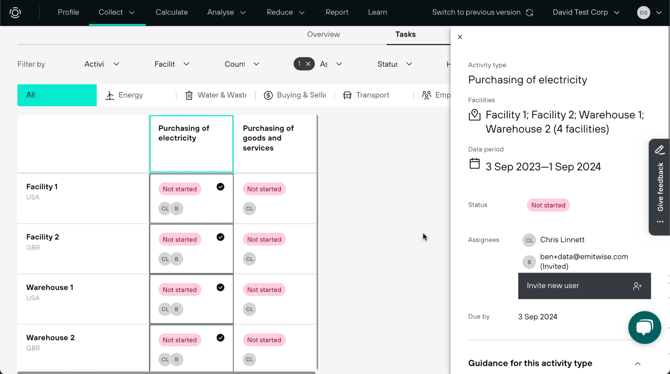
Task: Filter by Employees category
Action: (436, 95)
